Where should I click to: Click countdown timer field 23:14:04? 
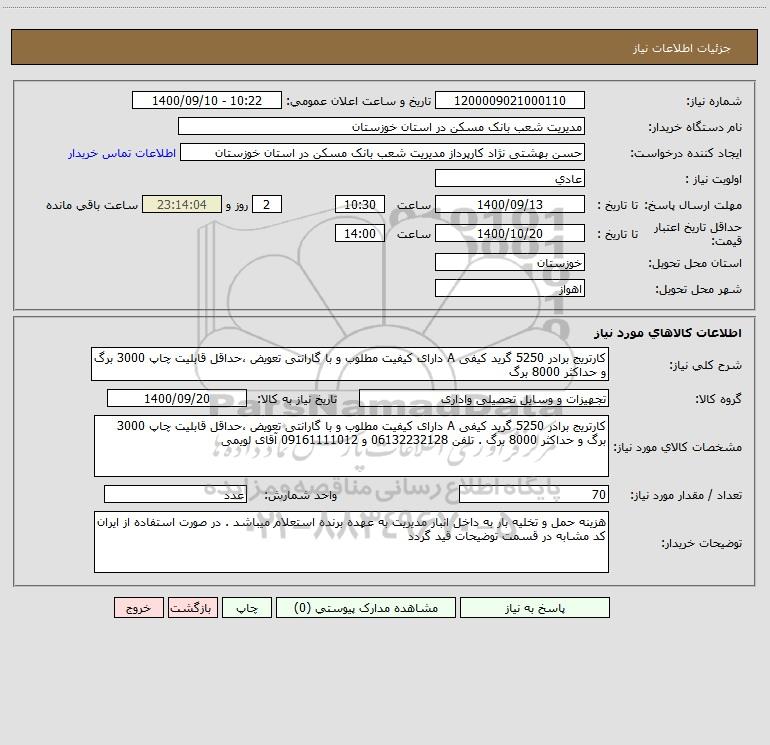click(182, 204)
